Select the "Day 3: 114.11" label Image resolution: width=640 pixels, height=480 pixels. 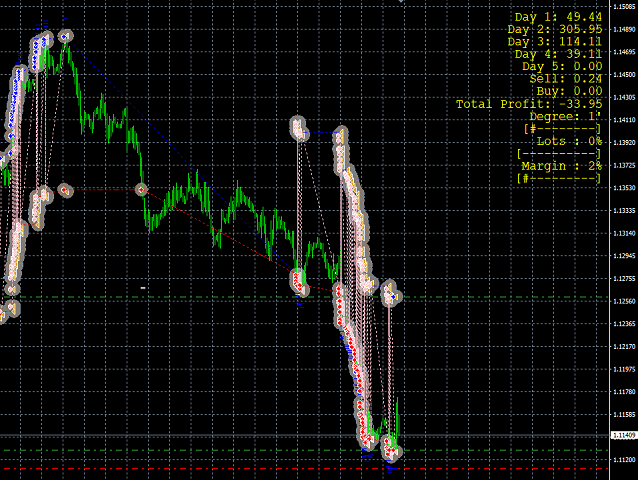[555, 42]
